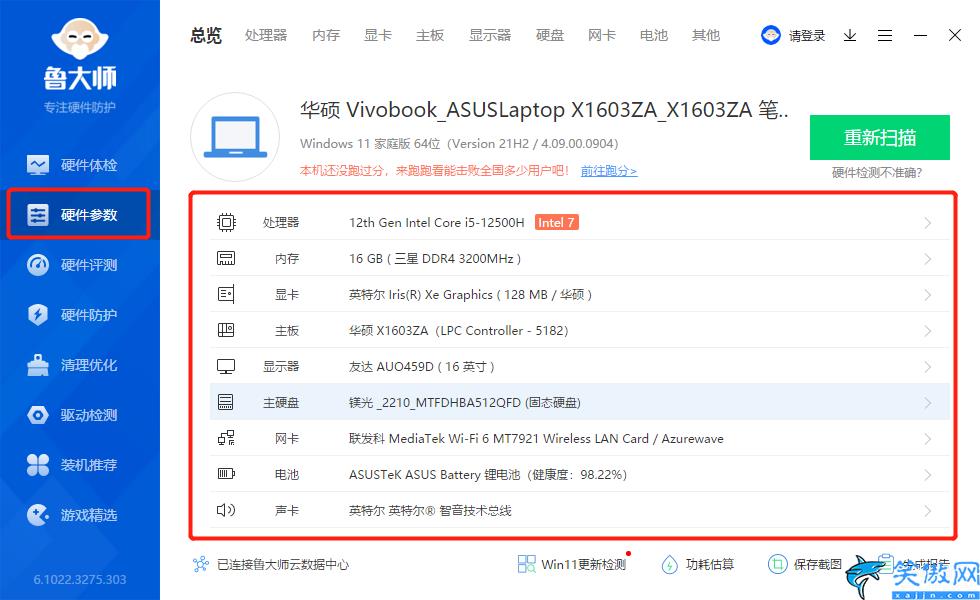Click 请登录 to sign in
The height and width of the screenshot is (600, 980).
806,36
